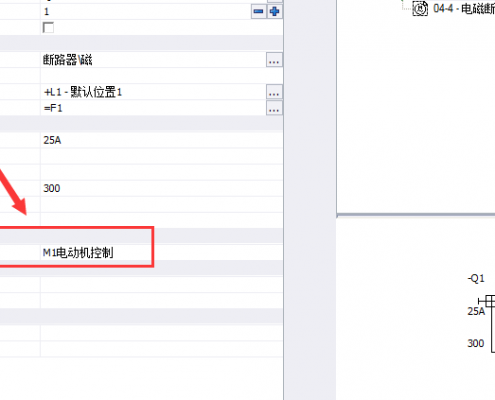Click the 断路器\磁 classification field
Image resolution: width=495 pixels, height=400 pixels.
click(x=153, y=60)
